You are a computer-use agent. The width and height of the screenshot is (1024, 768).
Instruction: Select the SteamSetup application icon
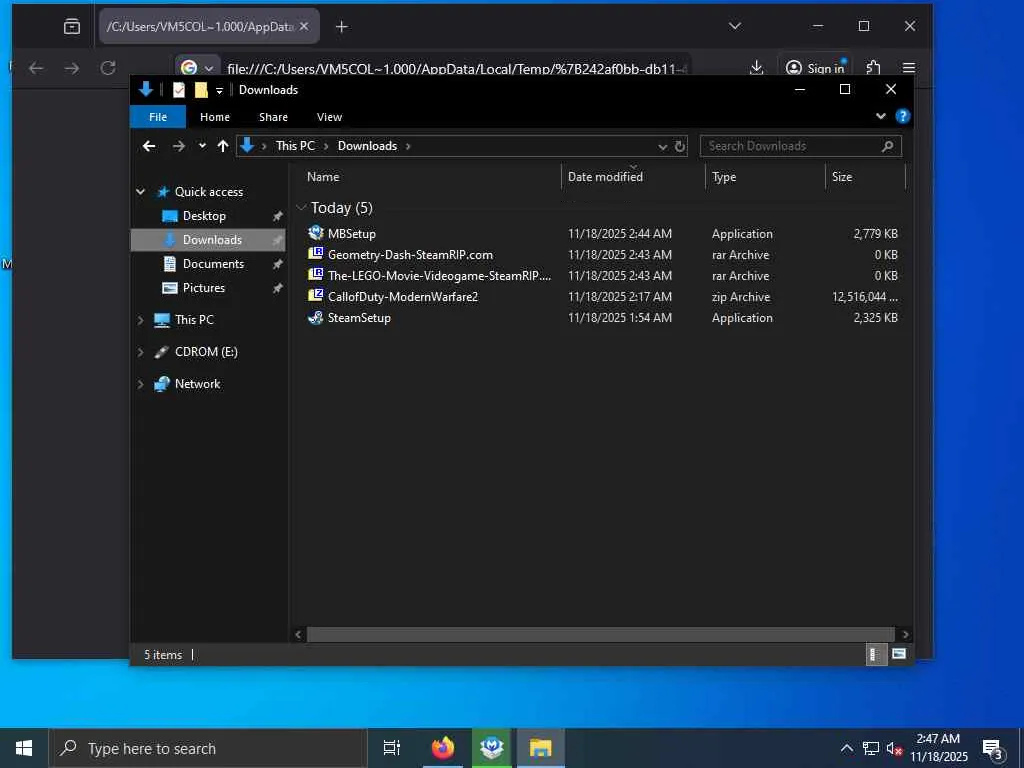tap(316, 317)
